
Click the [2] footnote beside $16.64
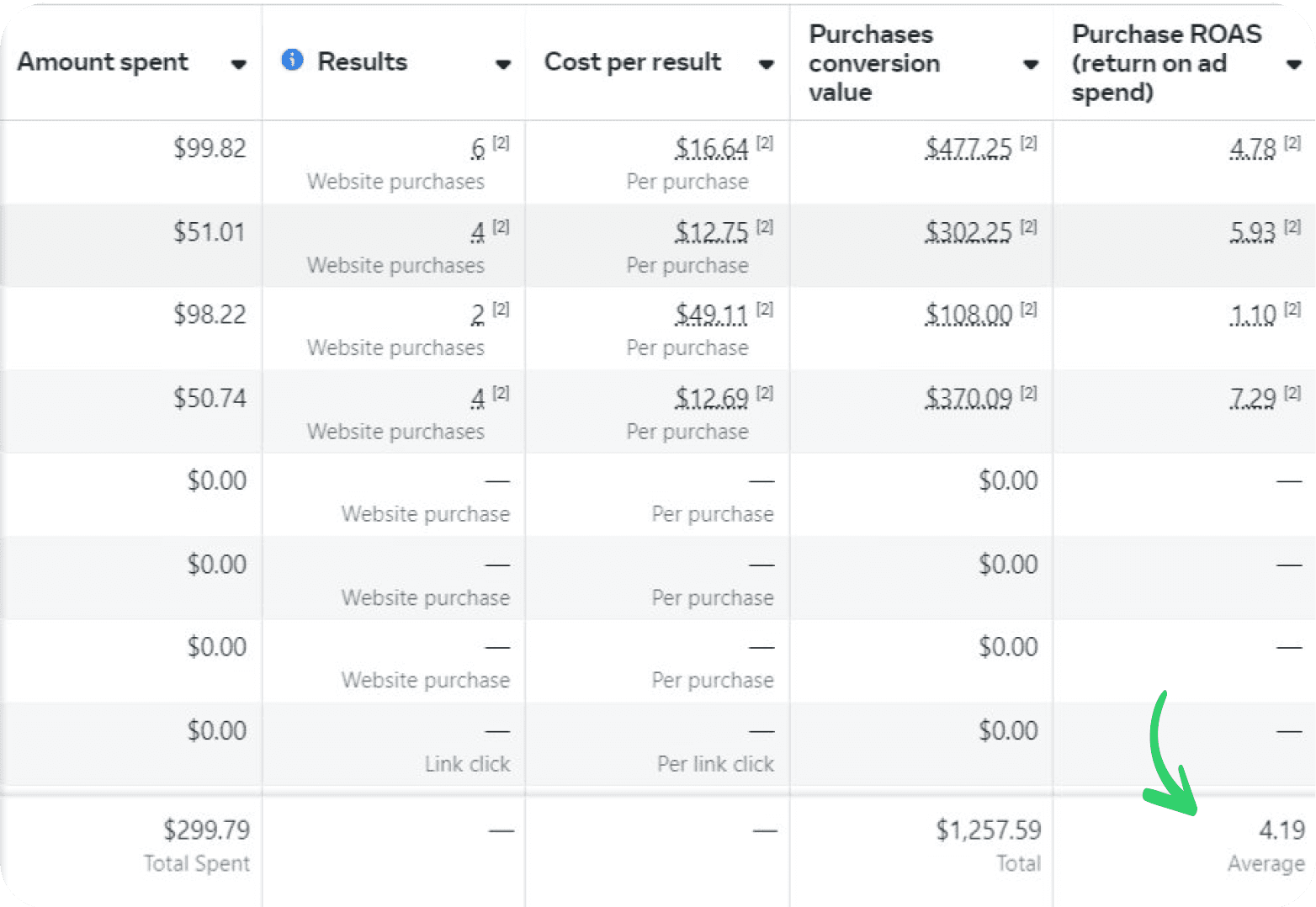pos(764,143)
